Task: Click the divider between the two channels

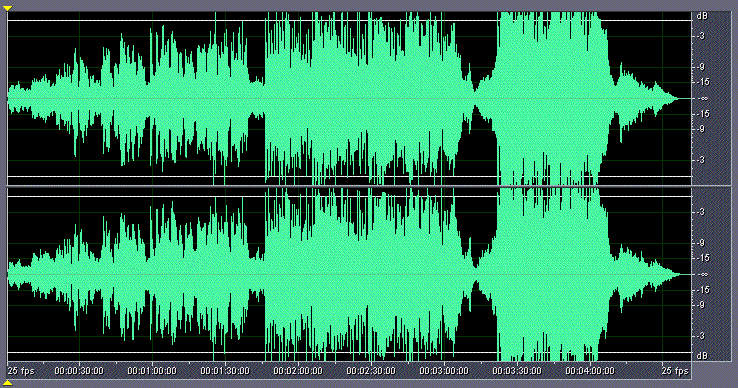Action: (x=349, y=186)
